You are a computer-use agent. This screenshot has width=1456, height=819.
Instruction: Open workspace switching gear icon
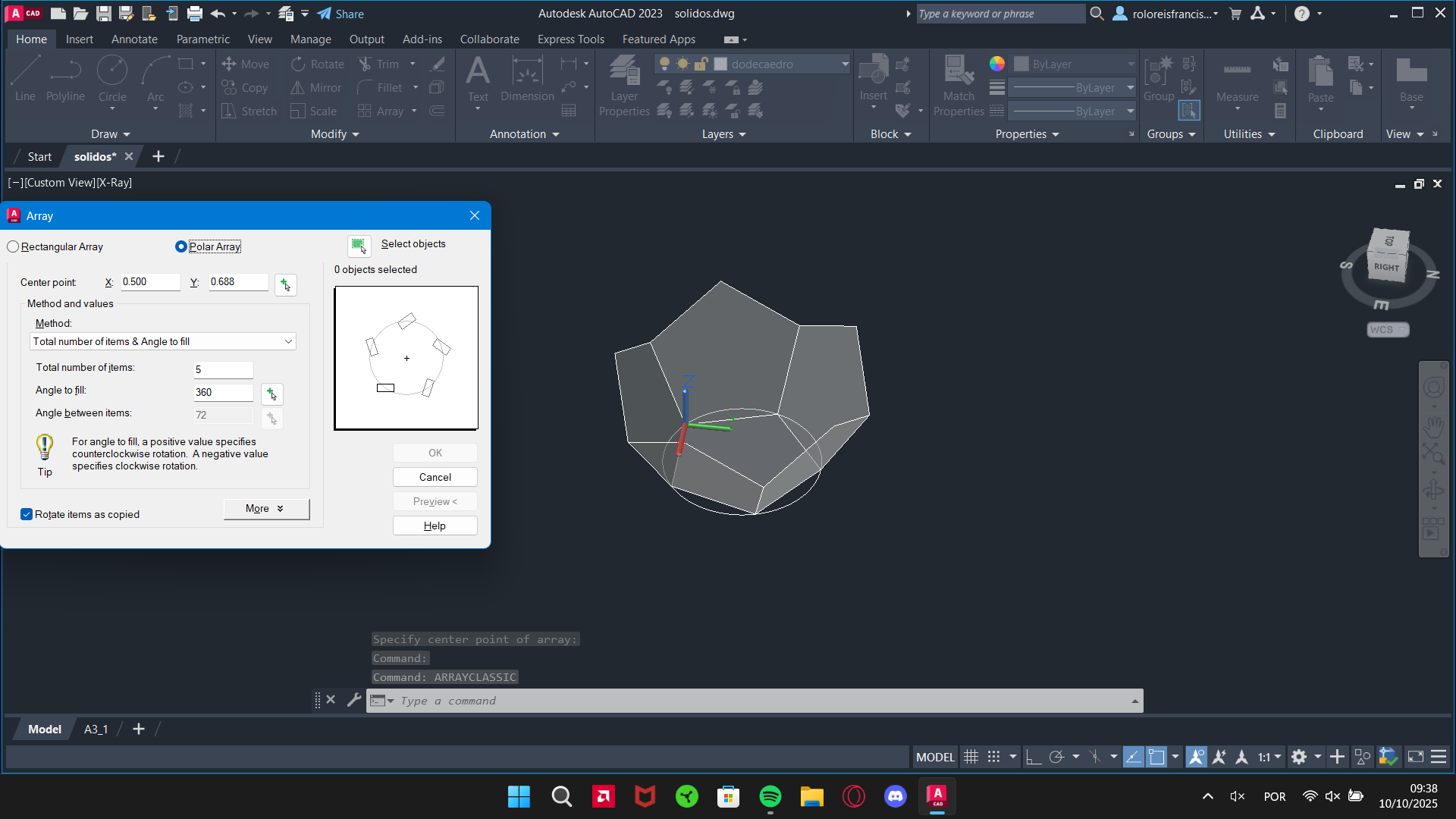pyautogui.click(x=1299, y=757)
